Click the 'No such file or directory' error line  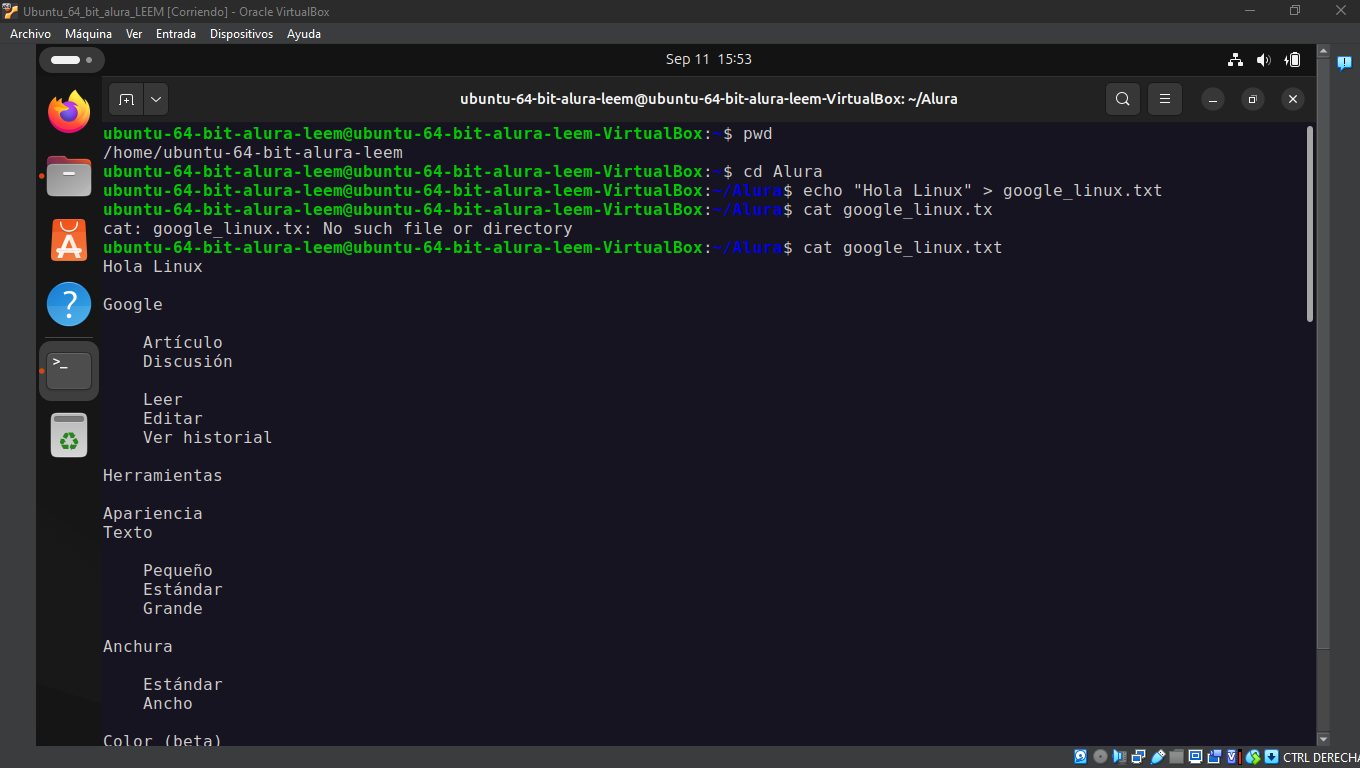[x=338, y=229]
